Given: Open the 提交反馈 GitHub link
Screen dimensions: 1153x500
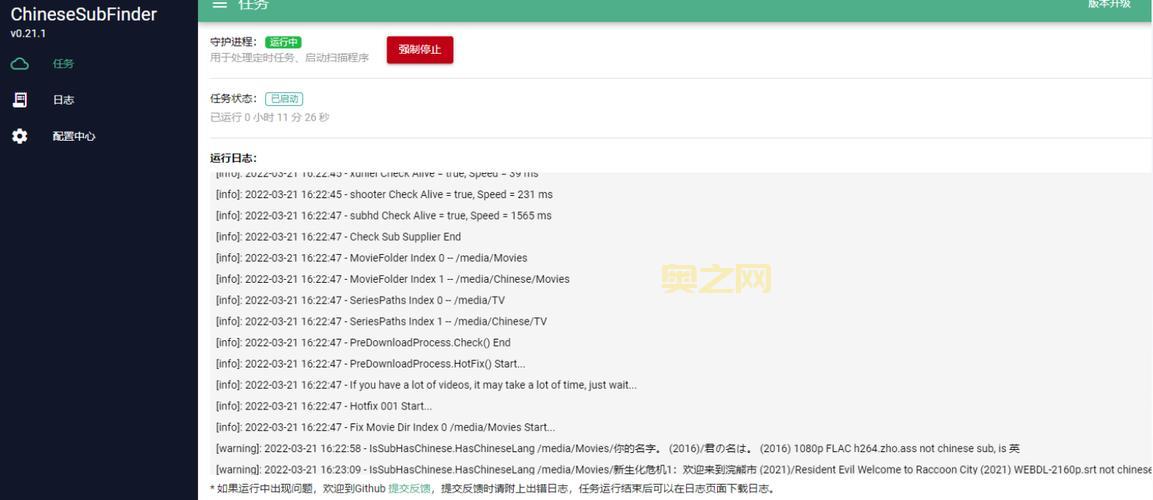Looking at the screenshot, I should point(410,488).
